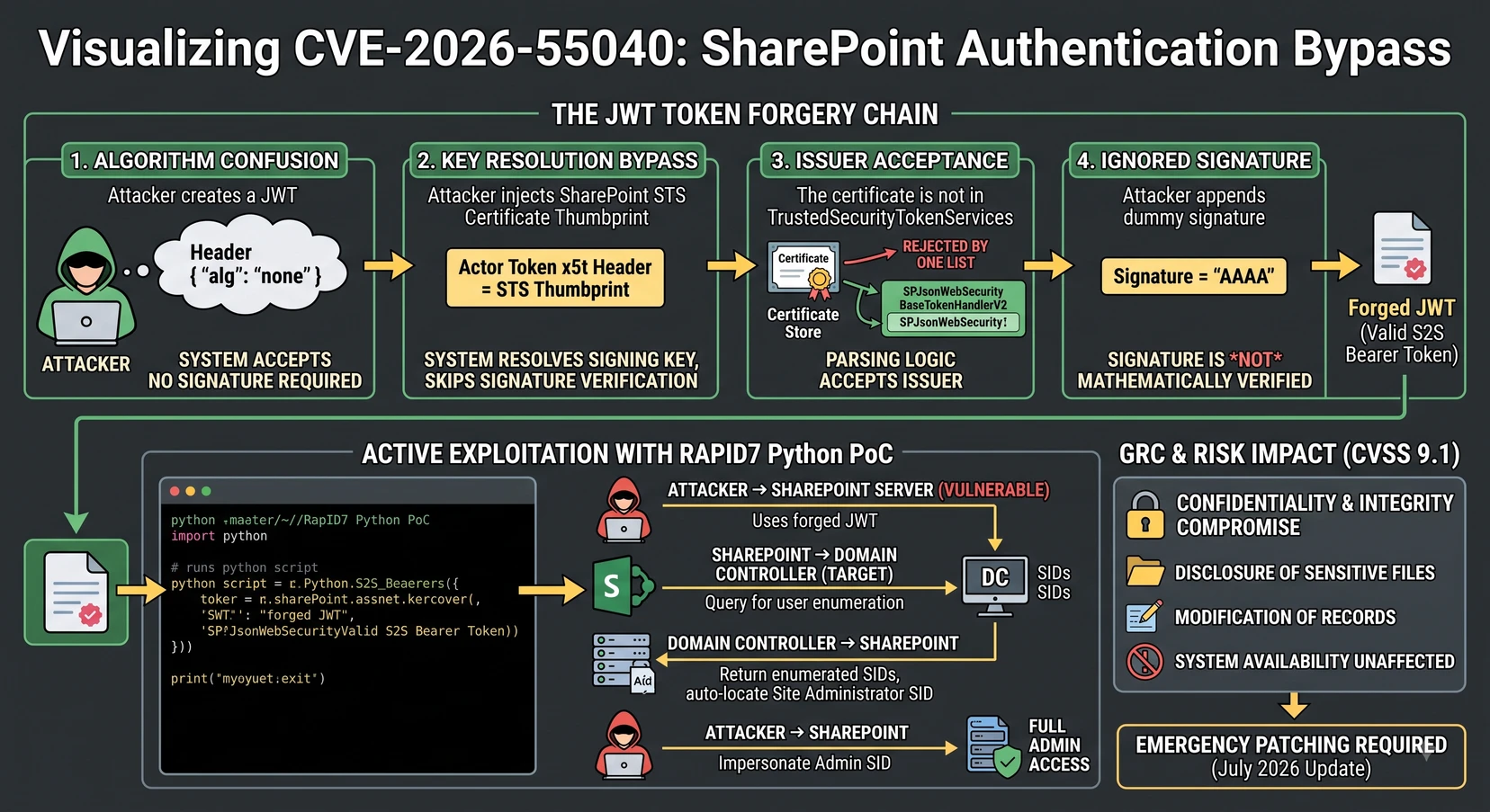Click the SPJsonWebSecurity BaseTokenHandlerV2 green box

(x=953, y=308)
